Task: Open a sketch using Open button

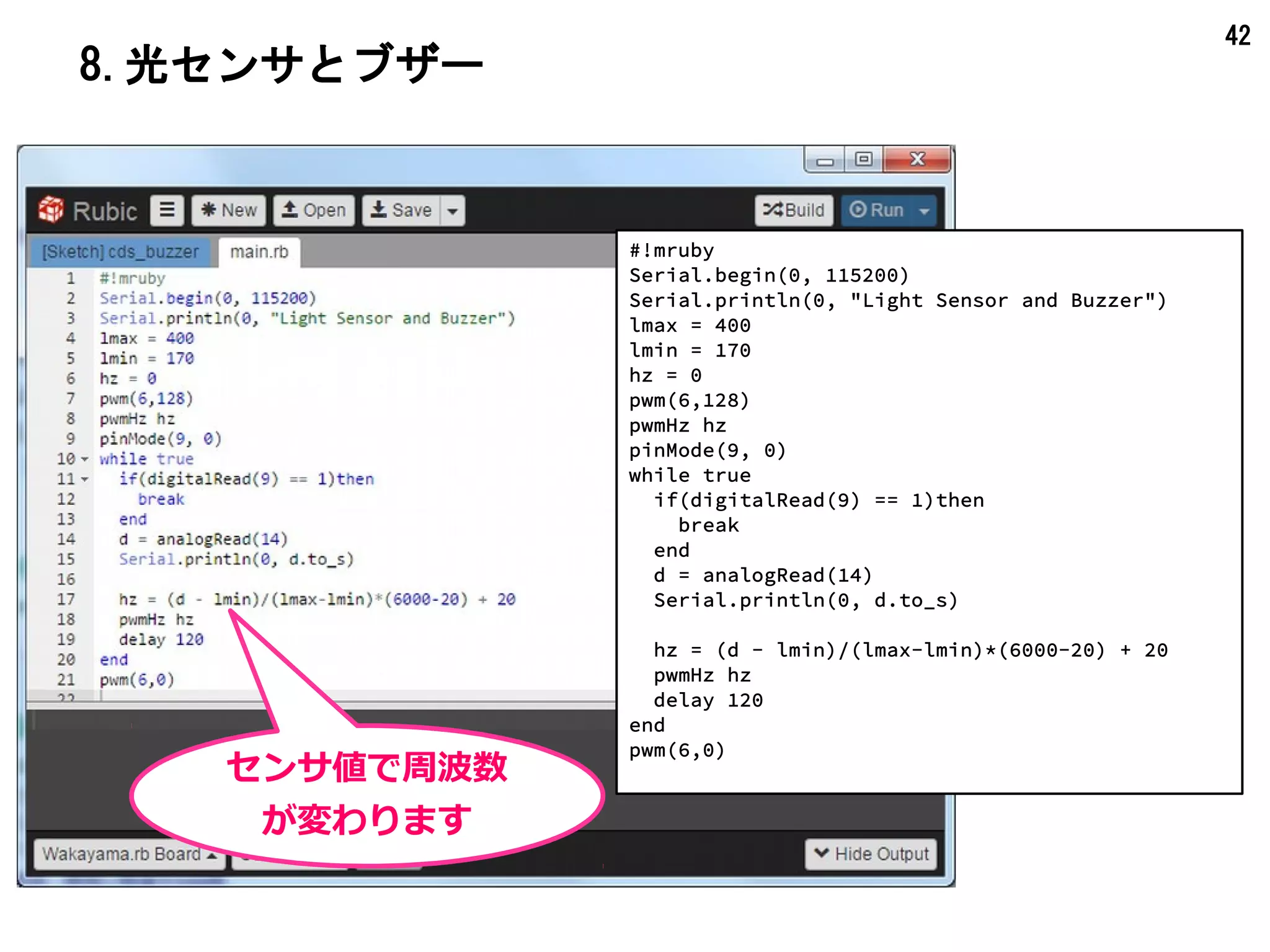Action: point(314,210)
